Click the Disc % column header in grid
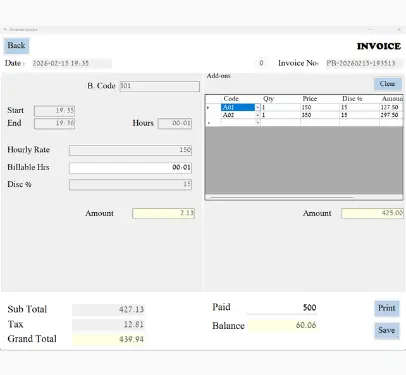This screenshot has width=406, height=375. pos(359,99)
